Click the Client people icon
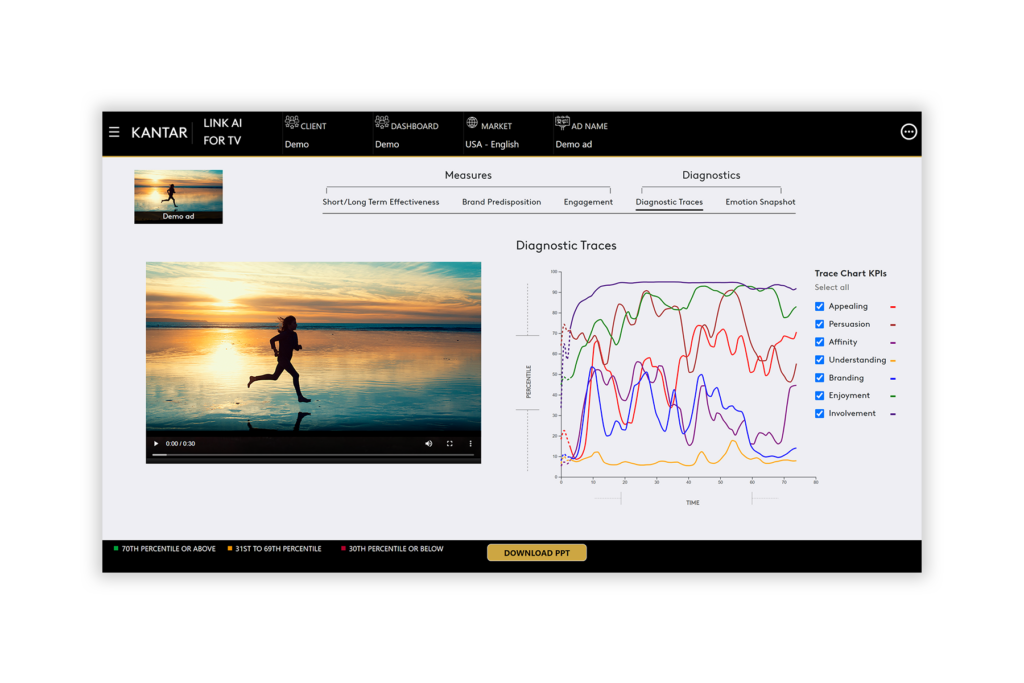1024x683 pixels. (x=292, y=123)
